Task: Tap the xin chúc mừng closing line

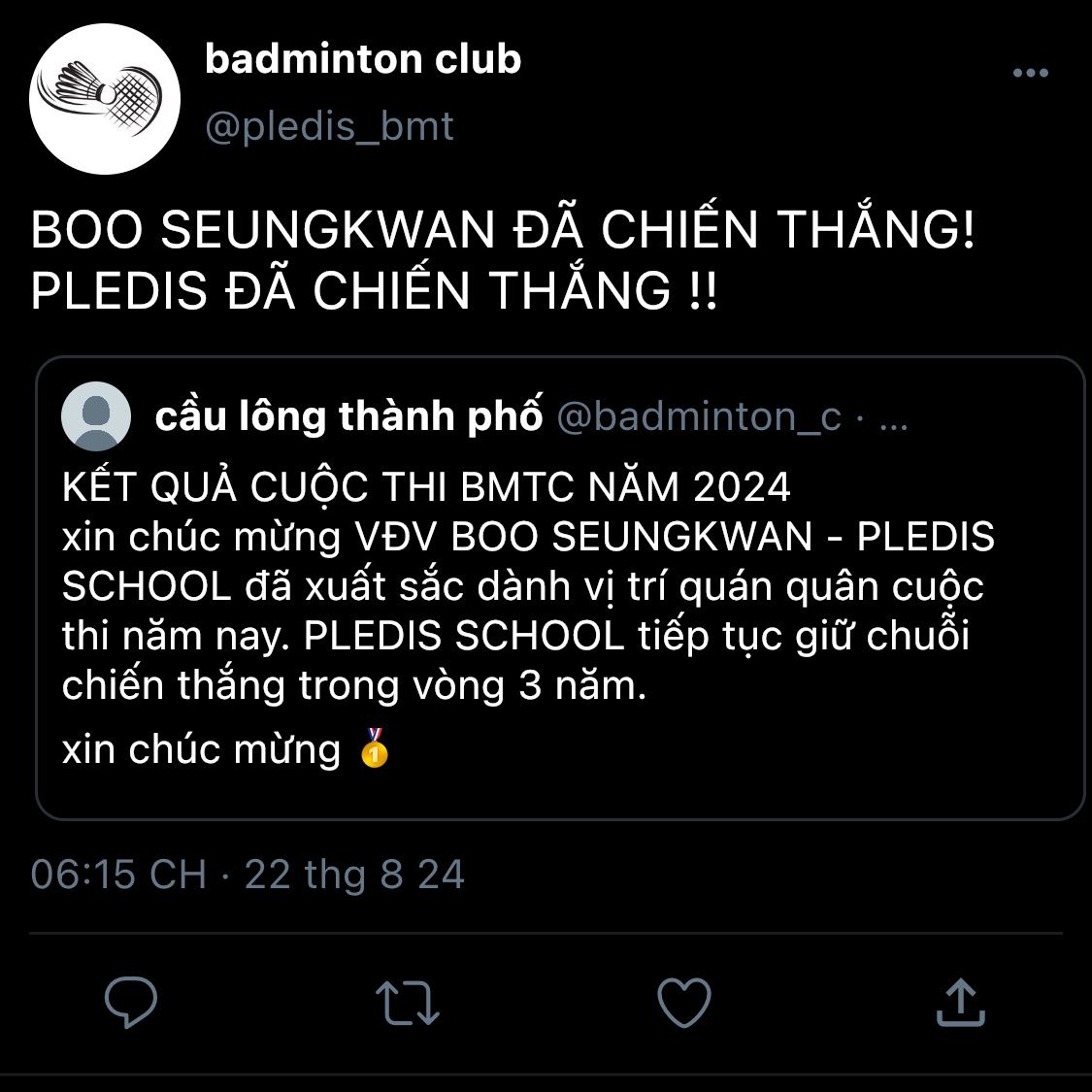Action: coord(225,749)
